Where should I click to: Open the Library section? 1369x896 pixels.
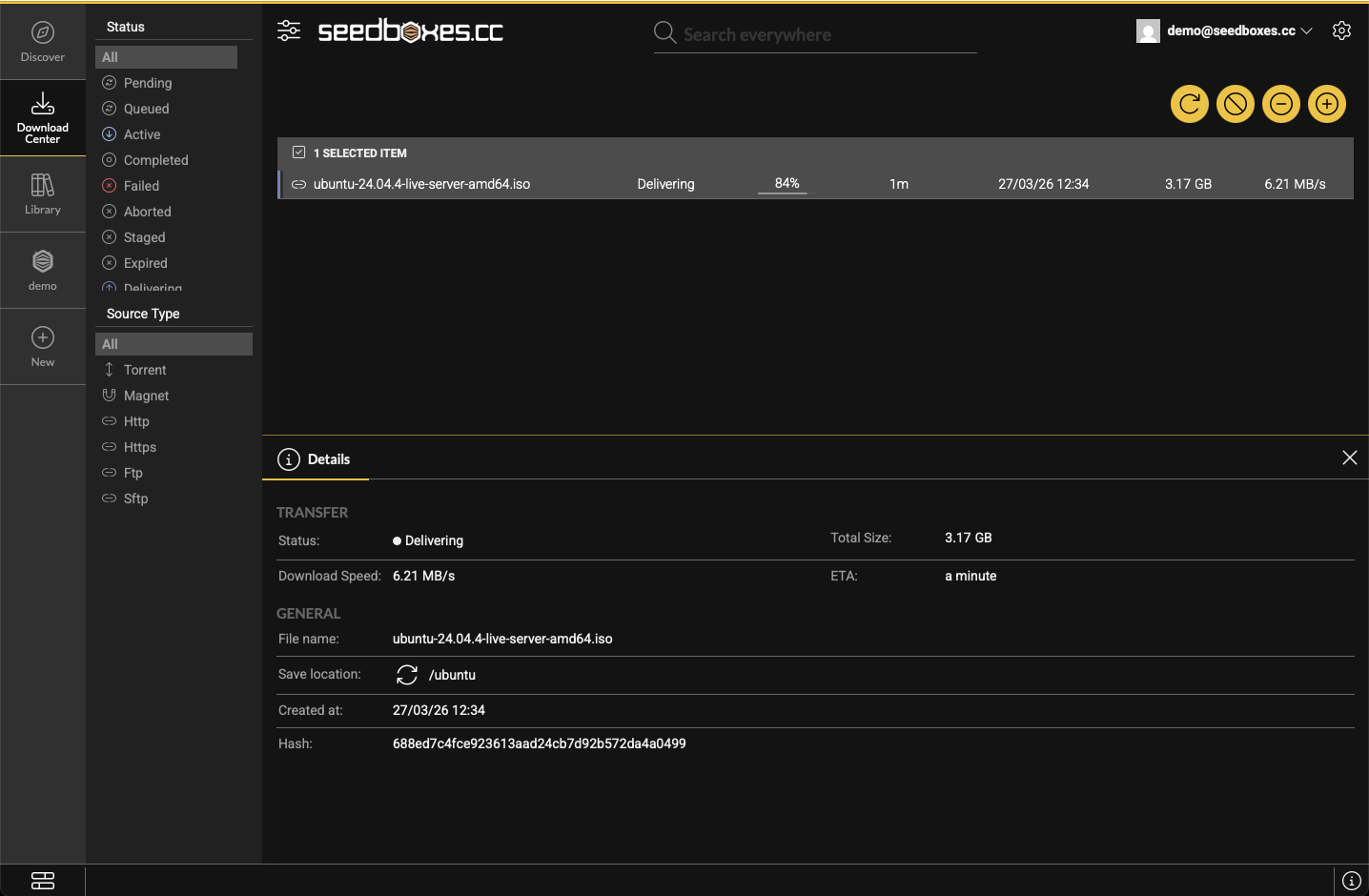coord(43,193)
